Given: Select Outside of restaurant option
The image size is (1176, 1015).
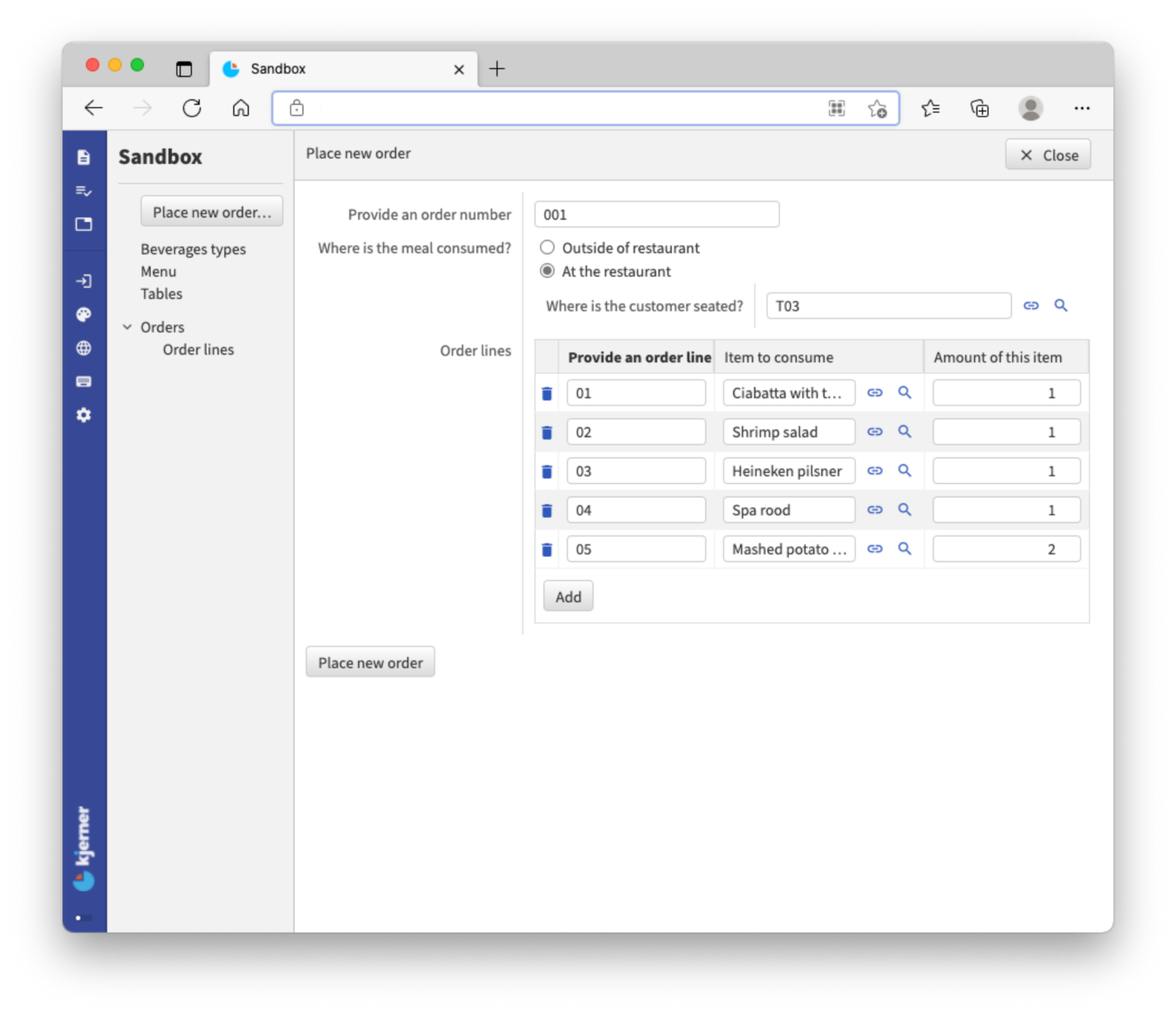Looking at the screenshot, I should [x=548, y=248].
